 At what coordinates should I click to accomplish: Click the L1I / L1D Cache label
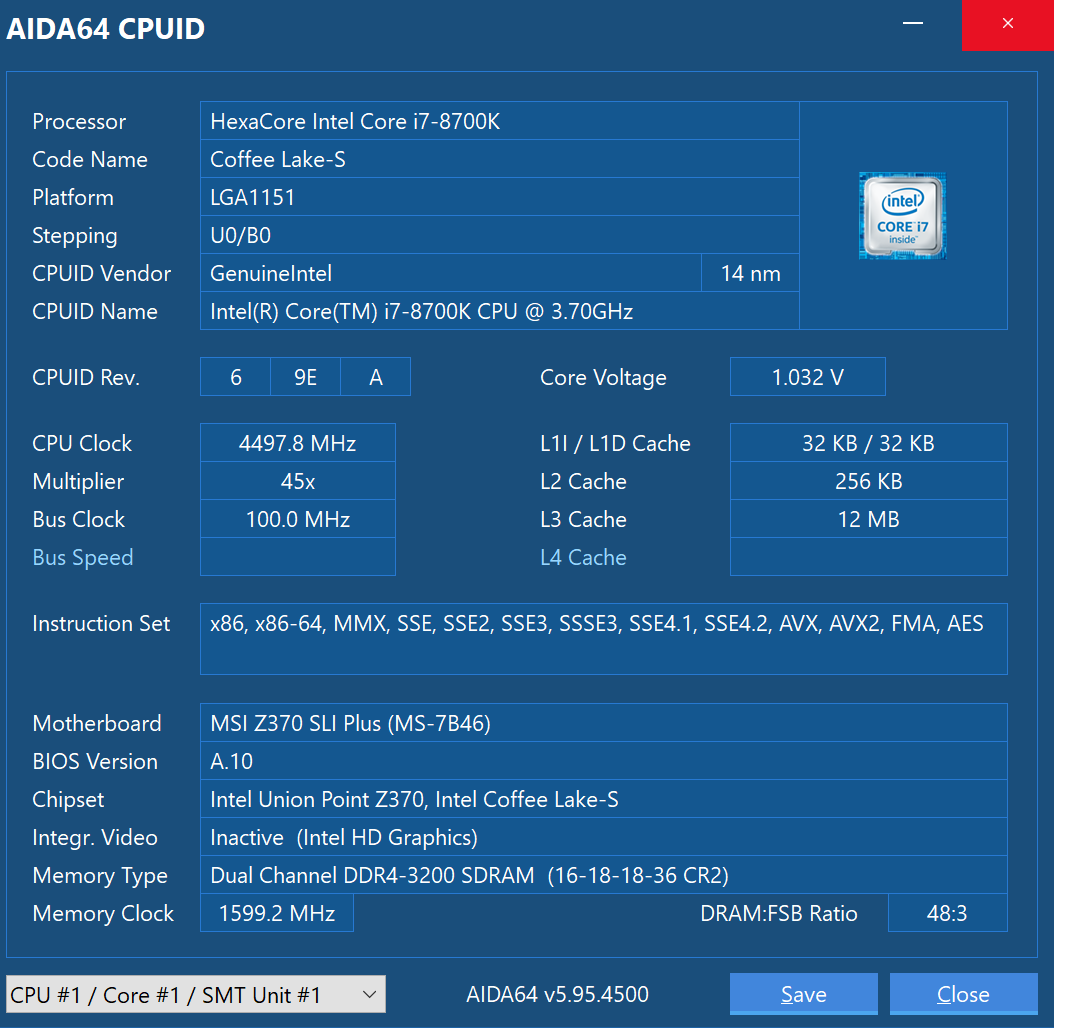point(615,444)
